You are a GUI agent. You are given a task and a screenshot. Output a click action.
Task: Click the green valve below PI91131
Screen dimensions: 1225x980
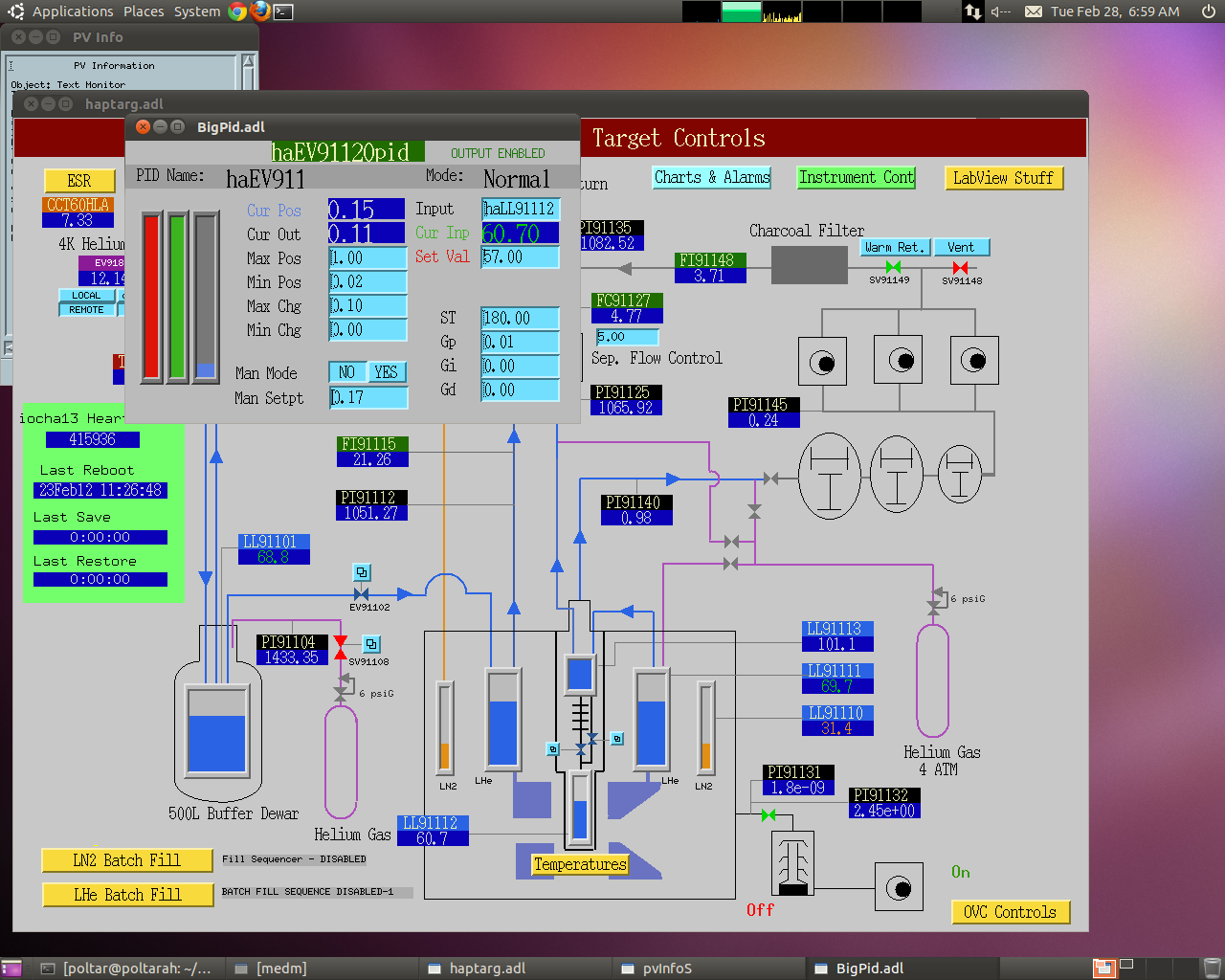coord(768,815)
